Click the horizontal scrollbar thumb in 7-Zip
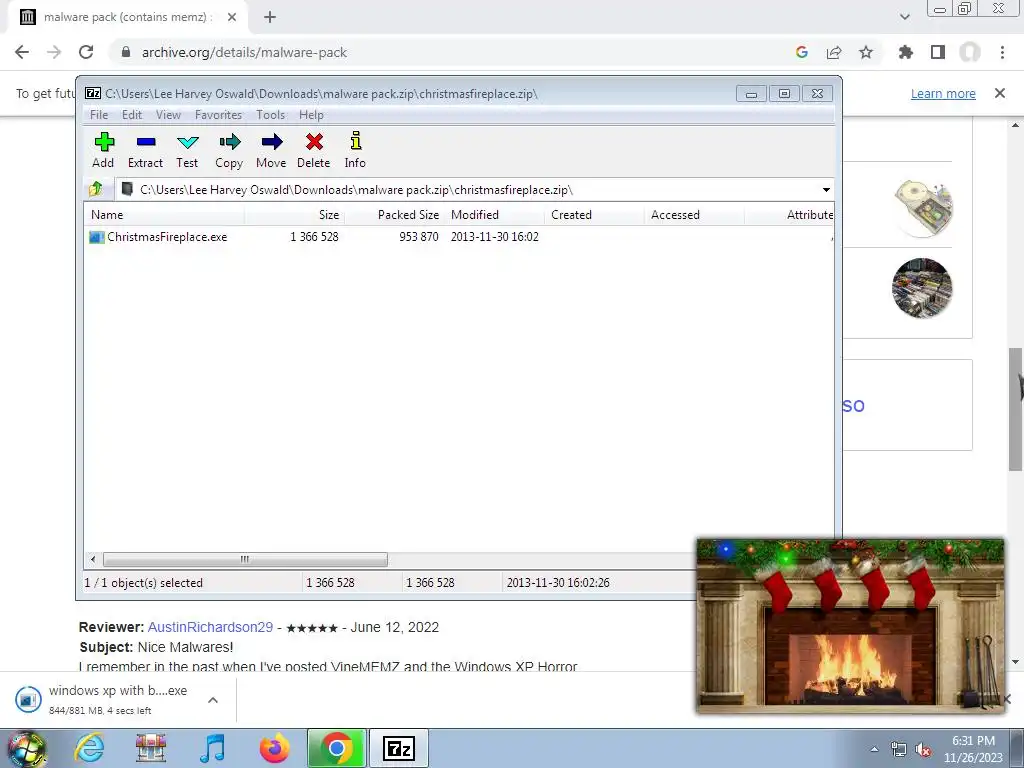The width and height of the screenshot is (1024, 768). tap(245, 560)
